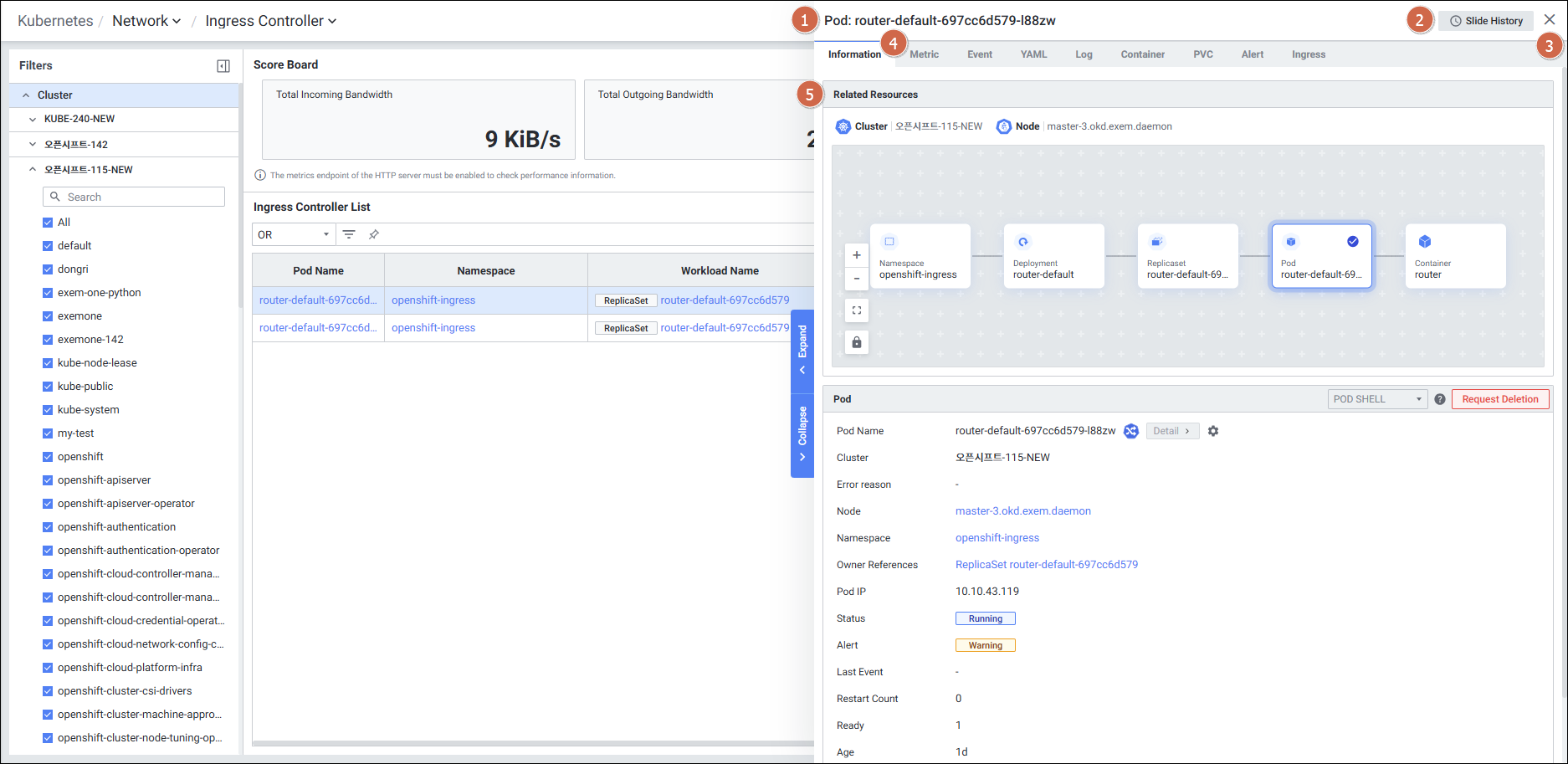Click the namespace Search field
Viewport: 1568px width, 764px height.
point(134,197)
